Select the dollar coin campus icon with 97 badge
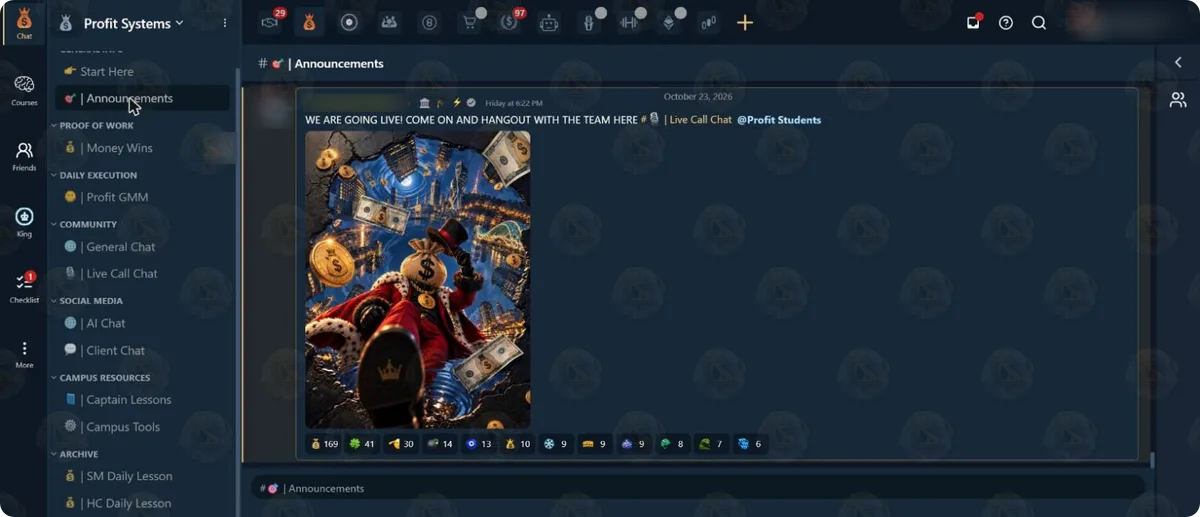This screenshot has height=517, width=1200. [x=510, y=22]
